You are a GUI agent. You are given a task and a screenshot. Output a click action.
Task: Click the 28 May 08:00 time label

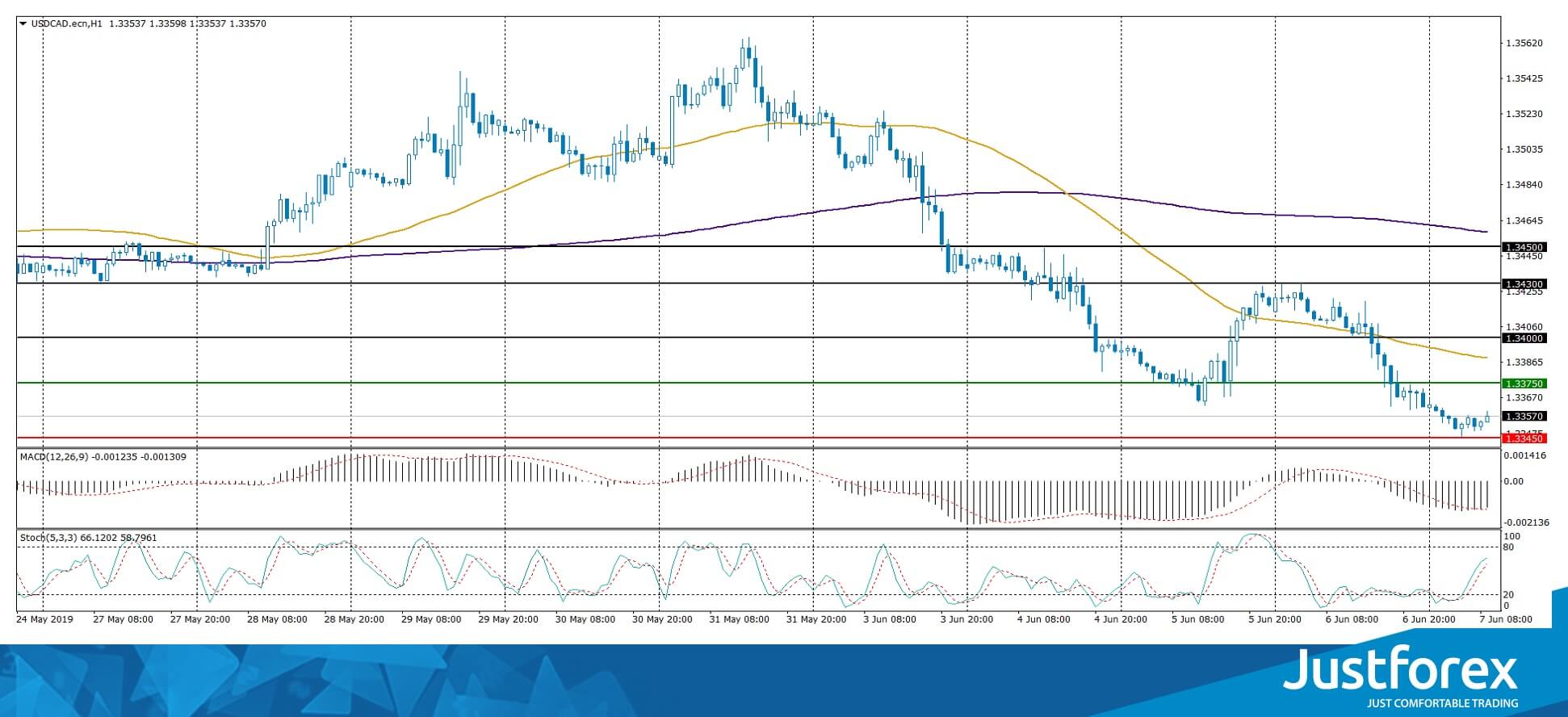(x=277, y=619)
